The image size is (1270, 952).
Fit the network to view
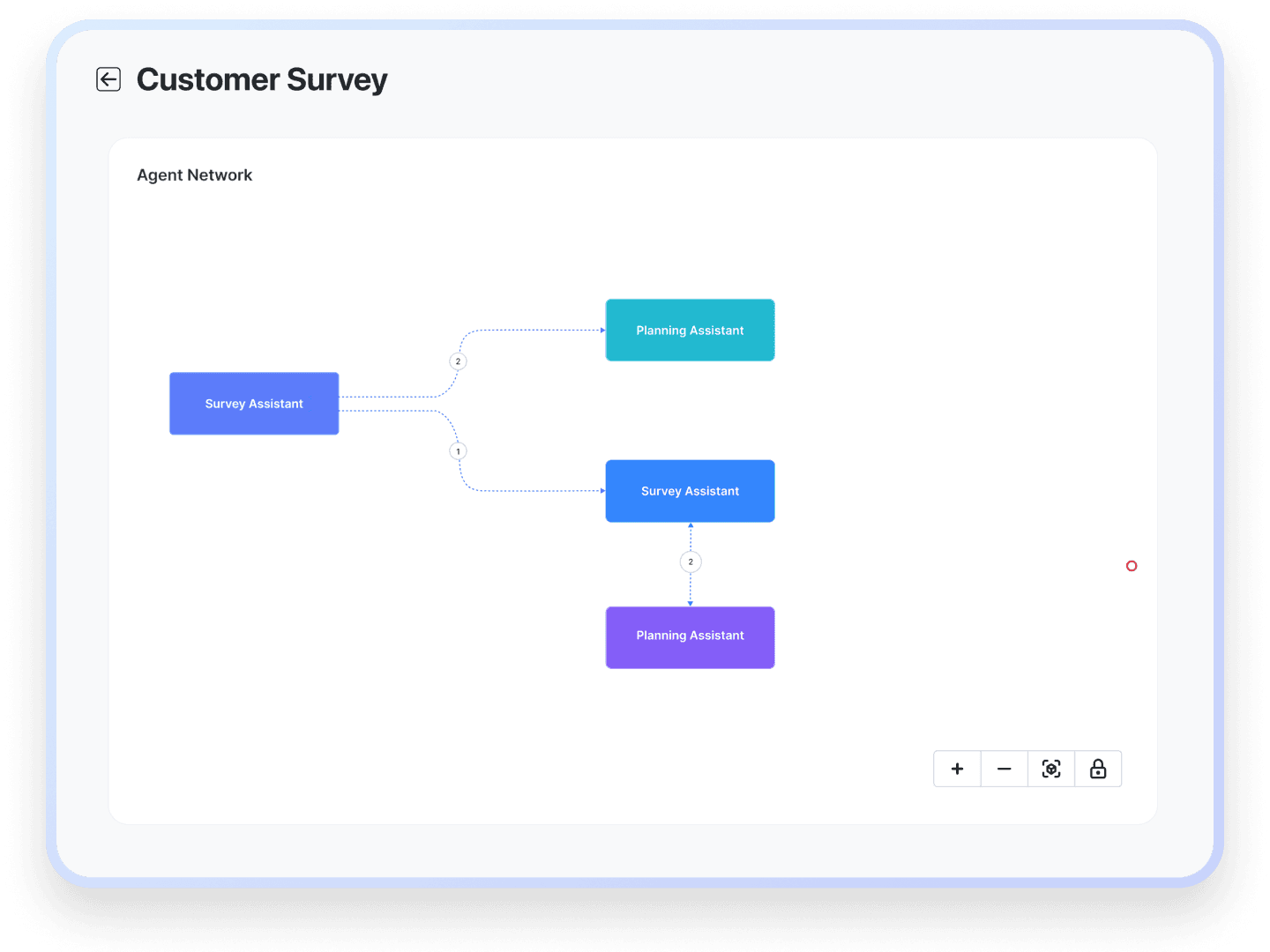point(1051,769)
